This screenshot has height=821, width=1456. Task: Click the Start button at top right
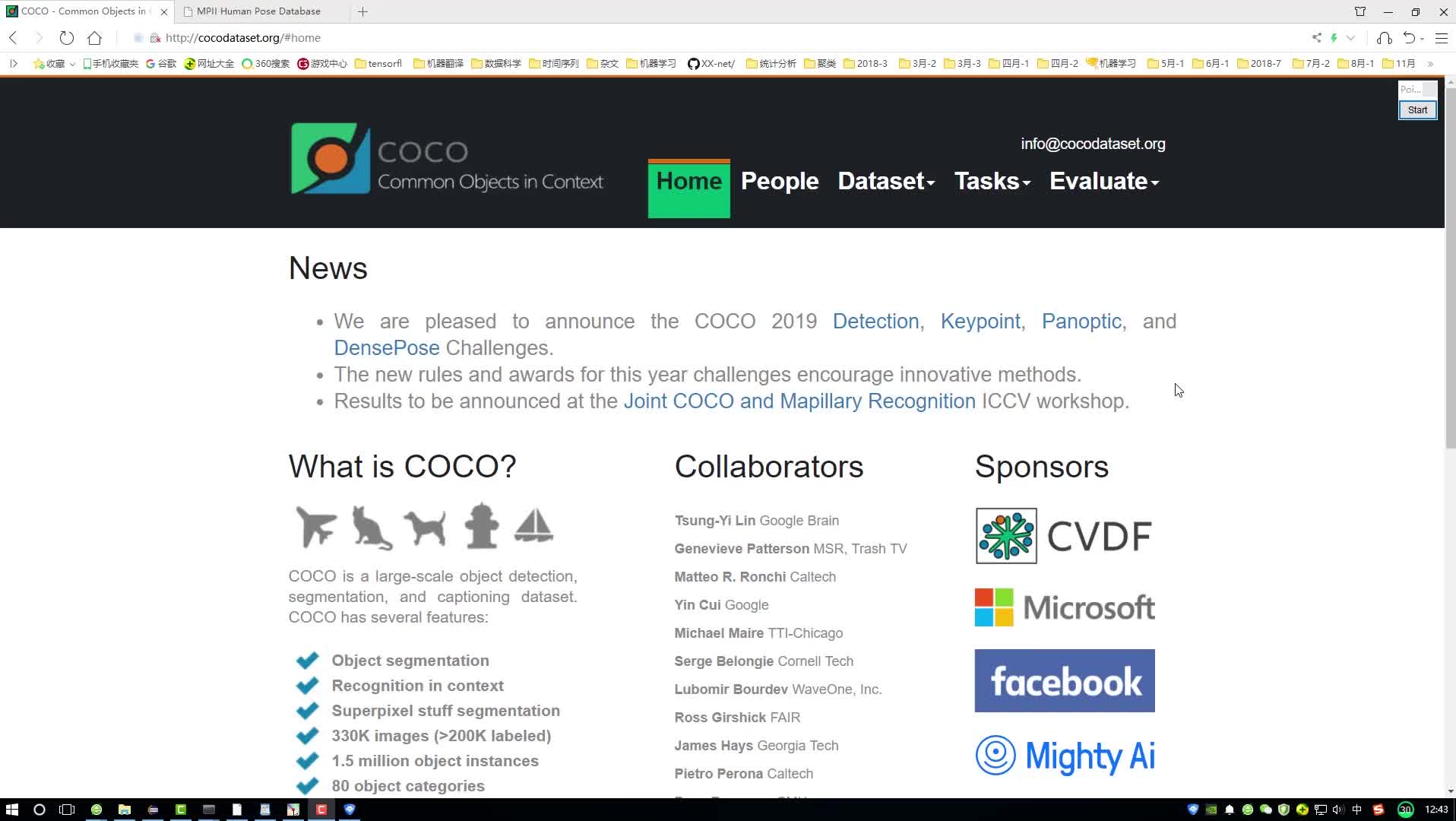coord(1417,110)
